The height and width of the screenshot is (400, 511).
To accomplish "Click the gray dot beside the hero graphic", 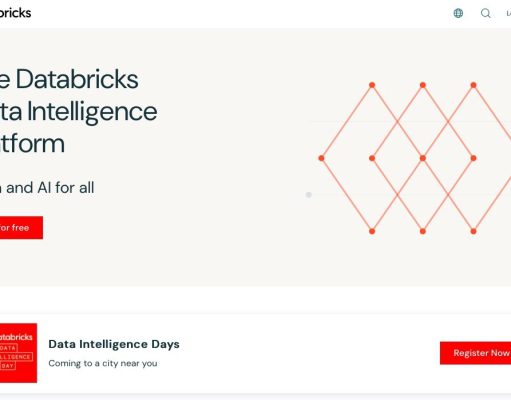I will pos(309,195).
